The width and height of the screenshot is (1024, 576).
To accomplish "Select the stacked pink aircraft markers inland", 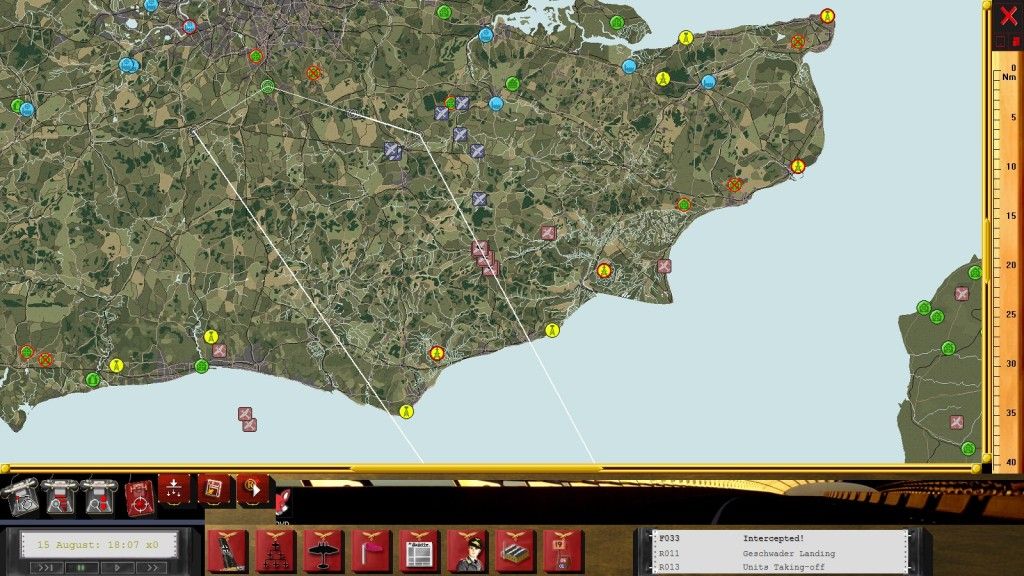I will [485, 258].
